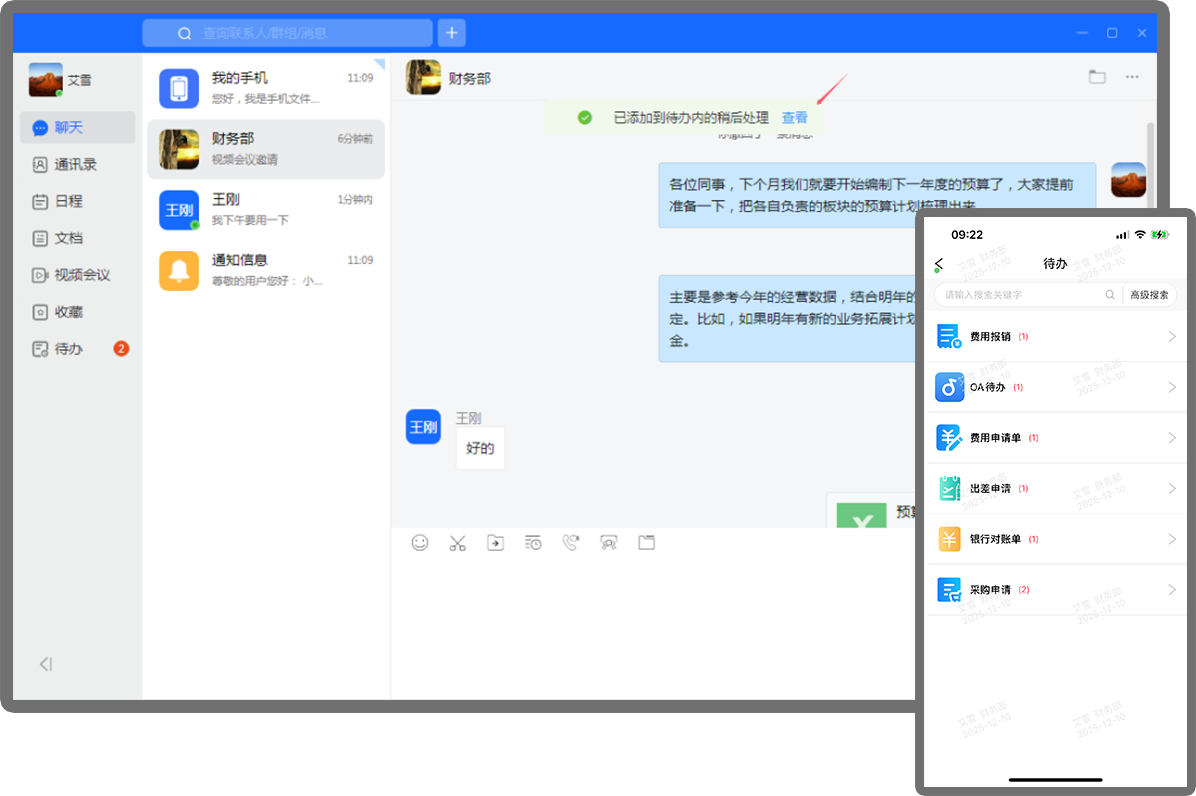This screenshot has height=796, width=1196.
Task: Open 采购申请 item in phone list
Action: pos(1056,589)
